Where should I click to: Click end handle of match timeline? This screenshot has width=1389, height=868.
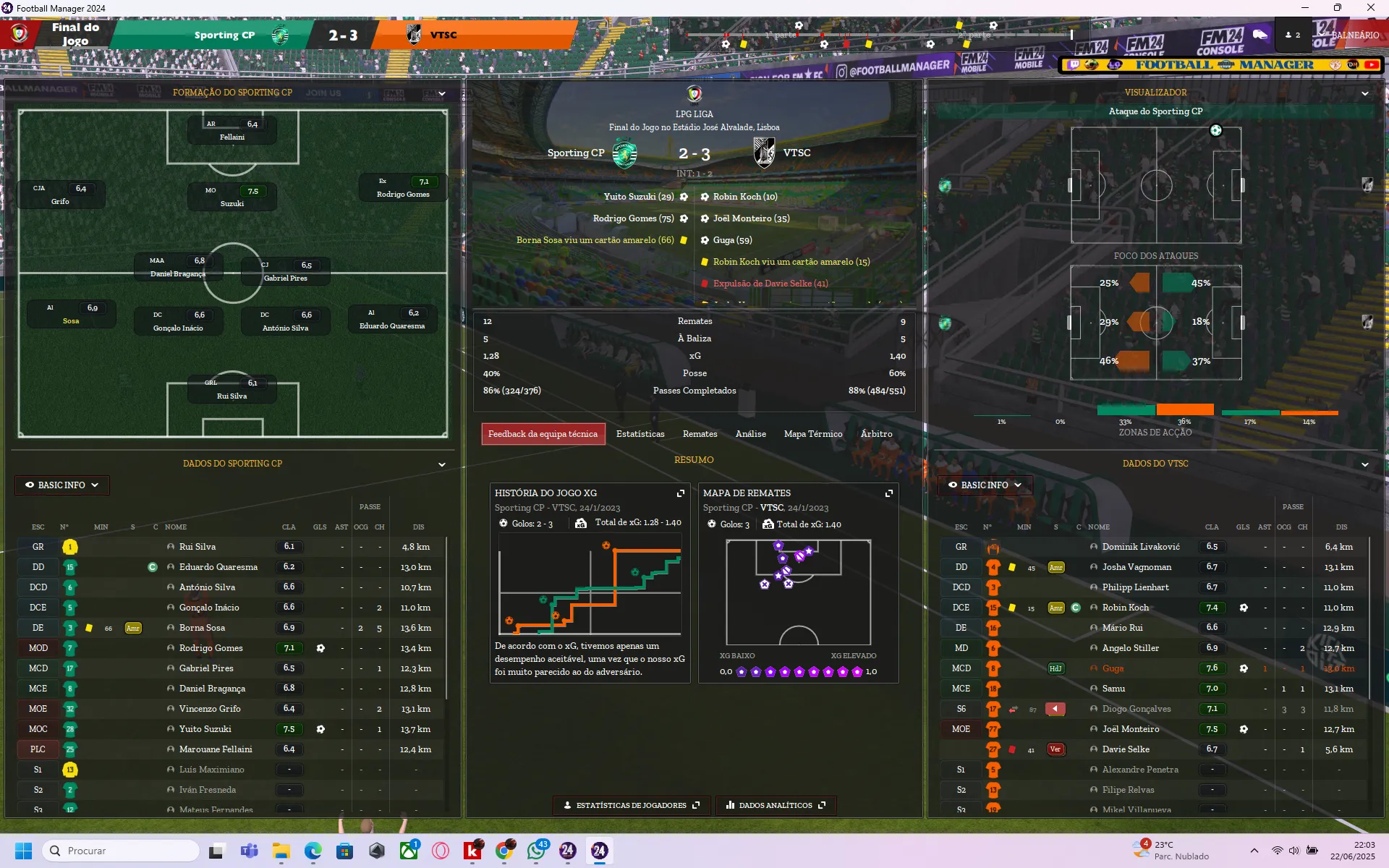(x=1071, y=34)
